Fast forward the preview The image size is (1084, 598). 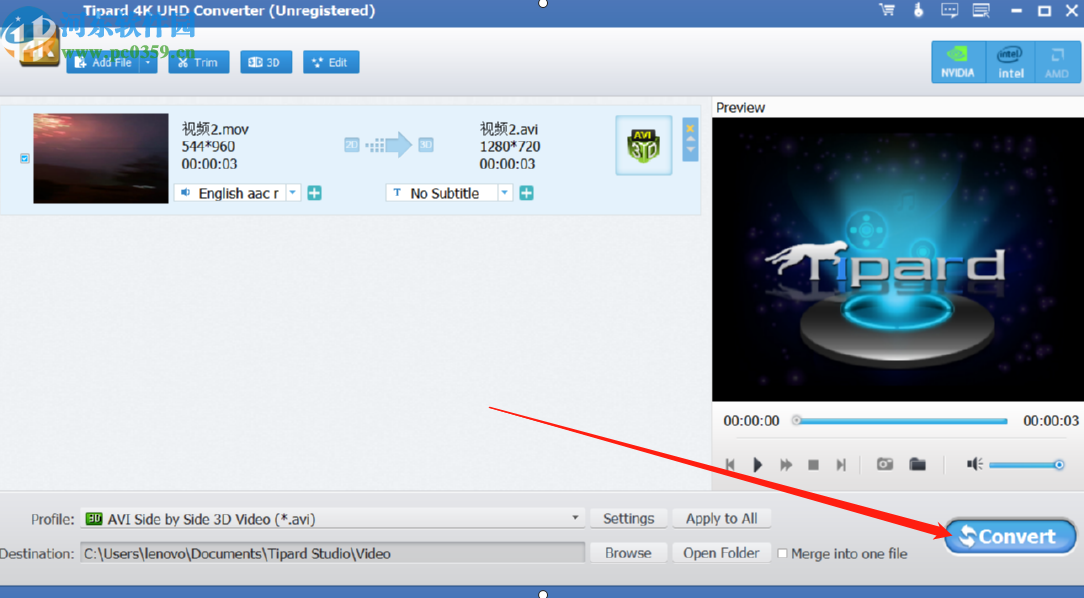[786, 465]
